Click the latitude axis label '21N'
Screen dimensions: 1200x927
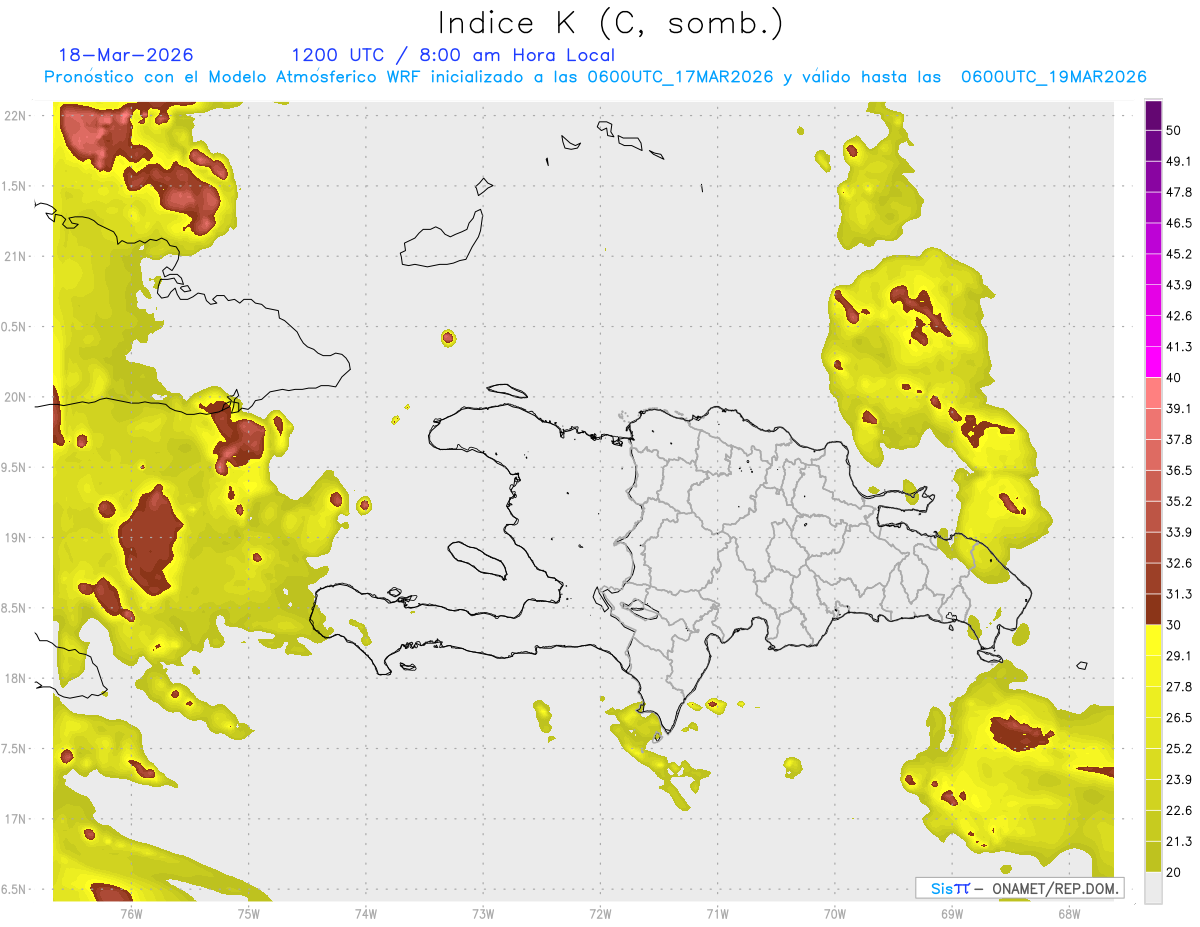tap(16, 257)
